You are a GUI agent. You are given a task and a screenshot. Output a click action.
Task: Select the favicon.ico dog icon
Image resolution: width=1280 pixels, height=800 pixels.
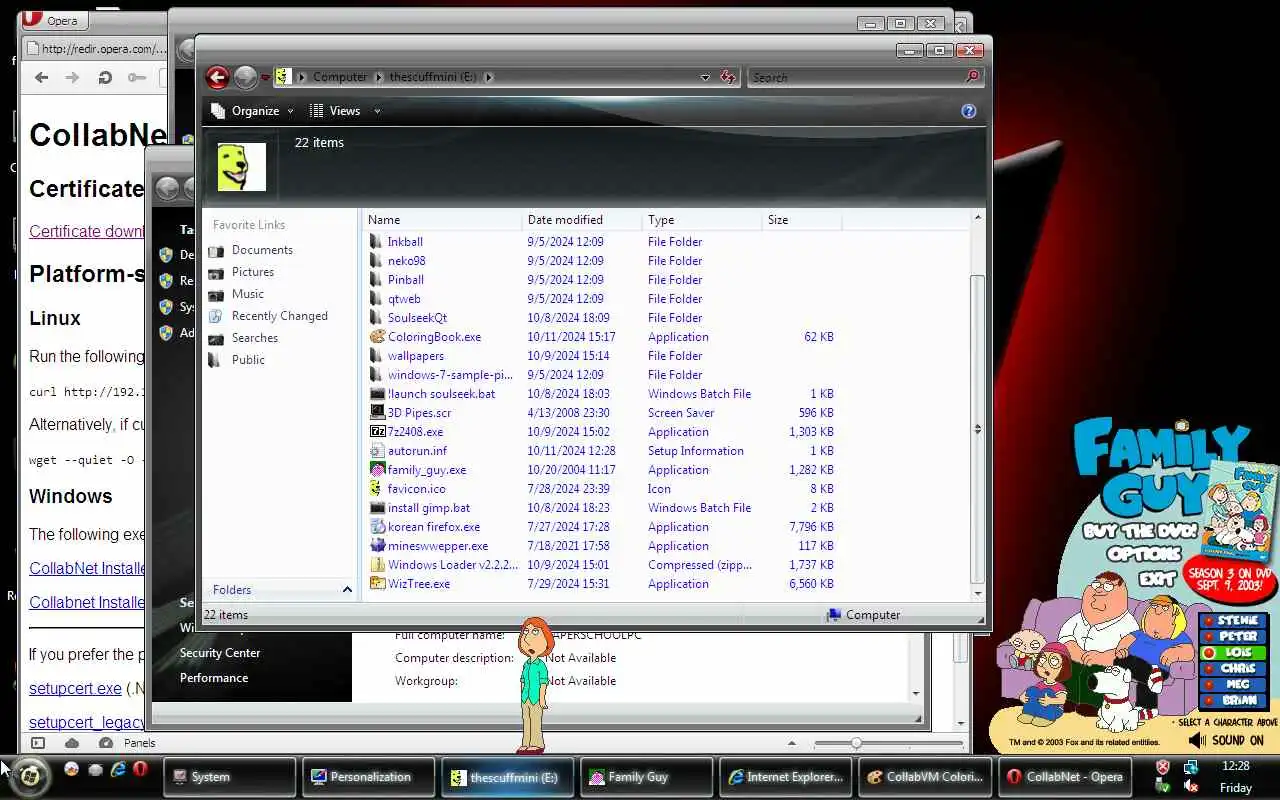tap(377, 488)
